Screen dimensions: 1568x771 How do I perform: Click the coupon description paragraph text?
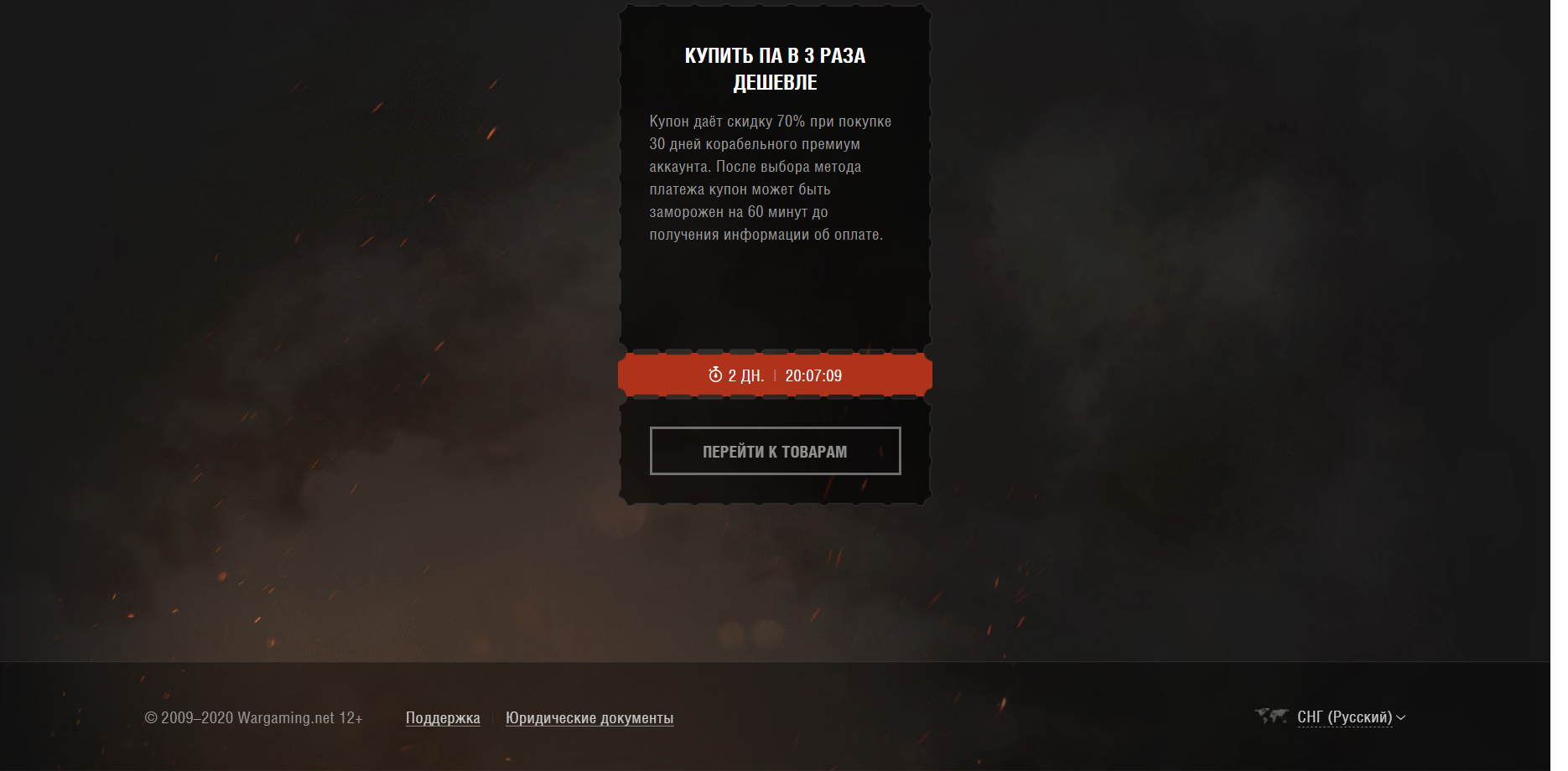pyautogui.click(x=770, y=178)
